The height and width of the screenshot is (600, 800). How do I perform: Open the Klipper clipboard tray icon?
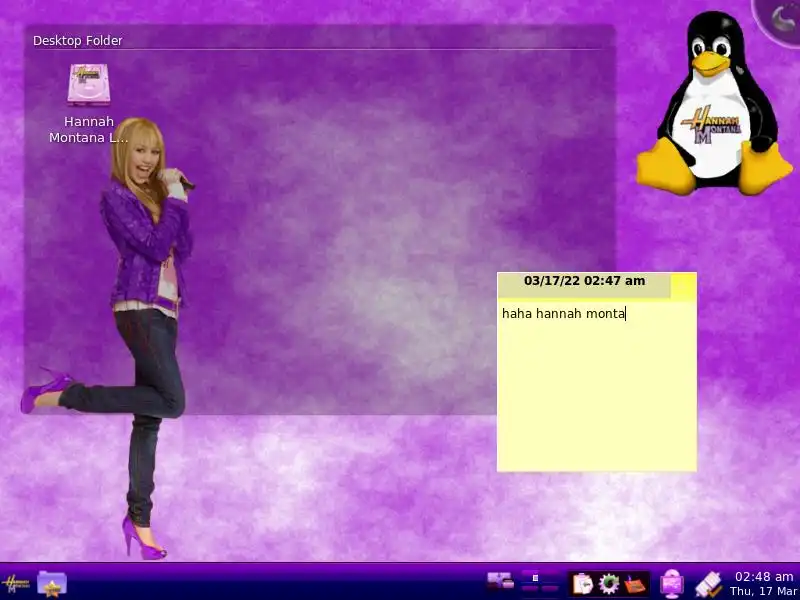583,584
